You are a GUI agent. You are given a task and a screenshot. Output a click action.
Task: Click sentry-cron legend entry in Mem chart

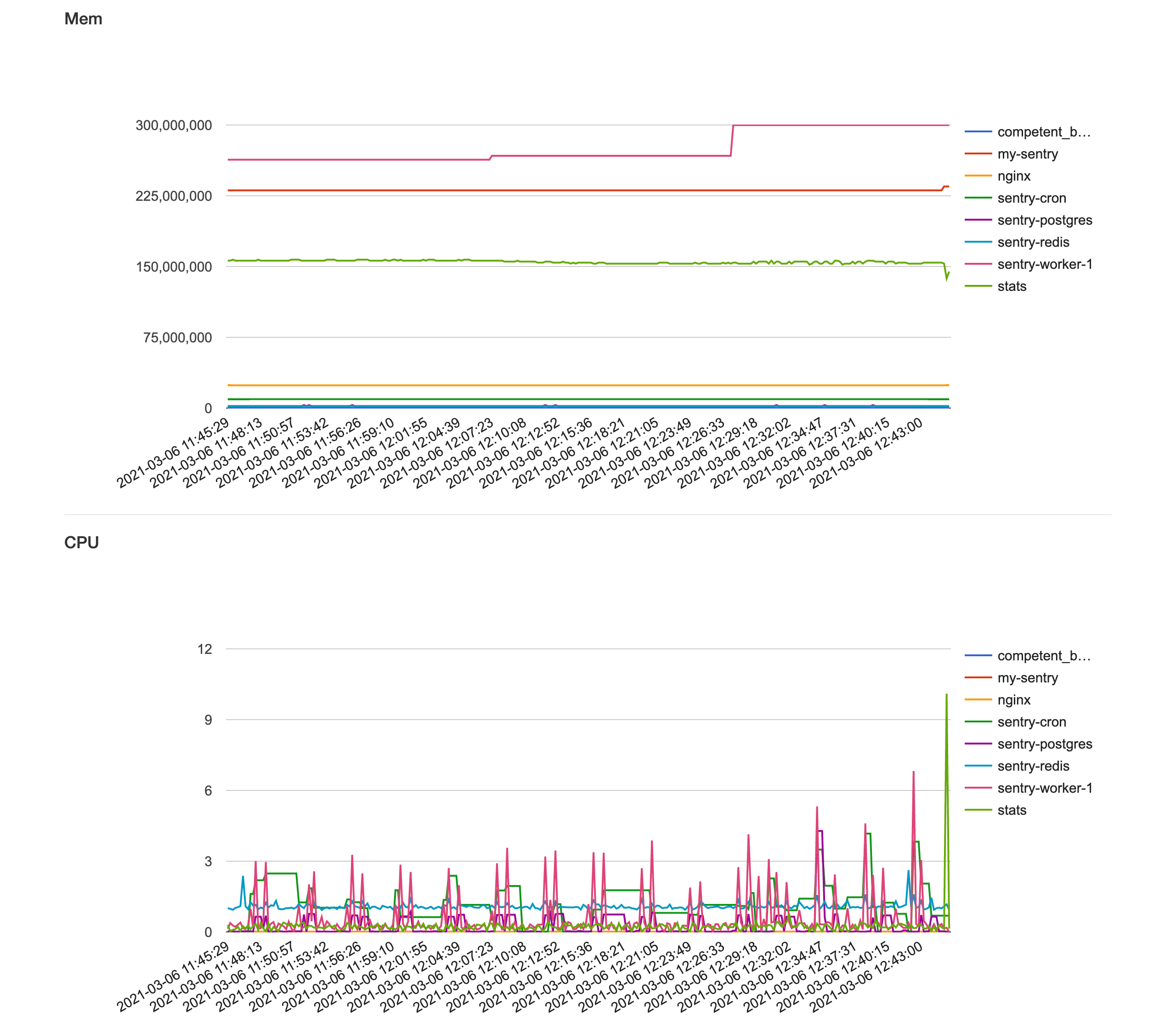click(x=1016, y=198)
